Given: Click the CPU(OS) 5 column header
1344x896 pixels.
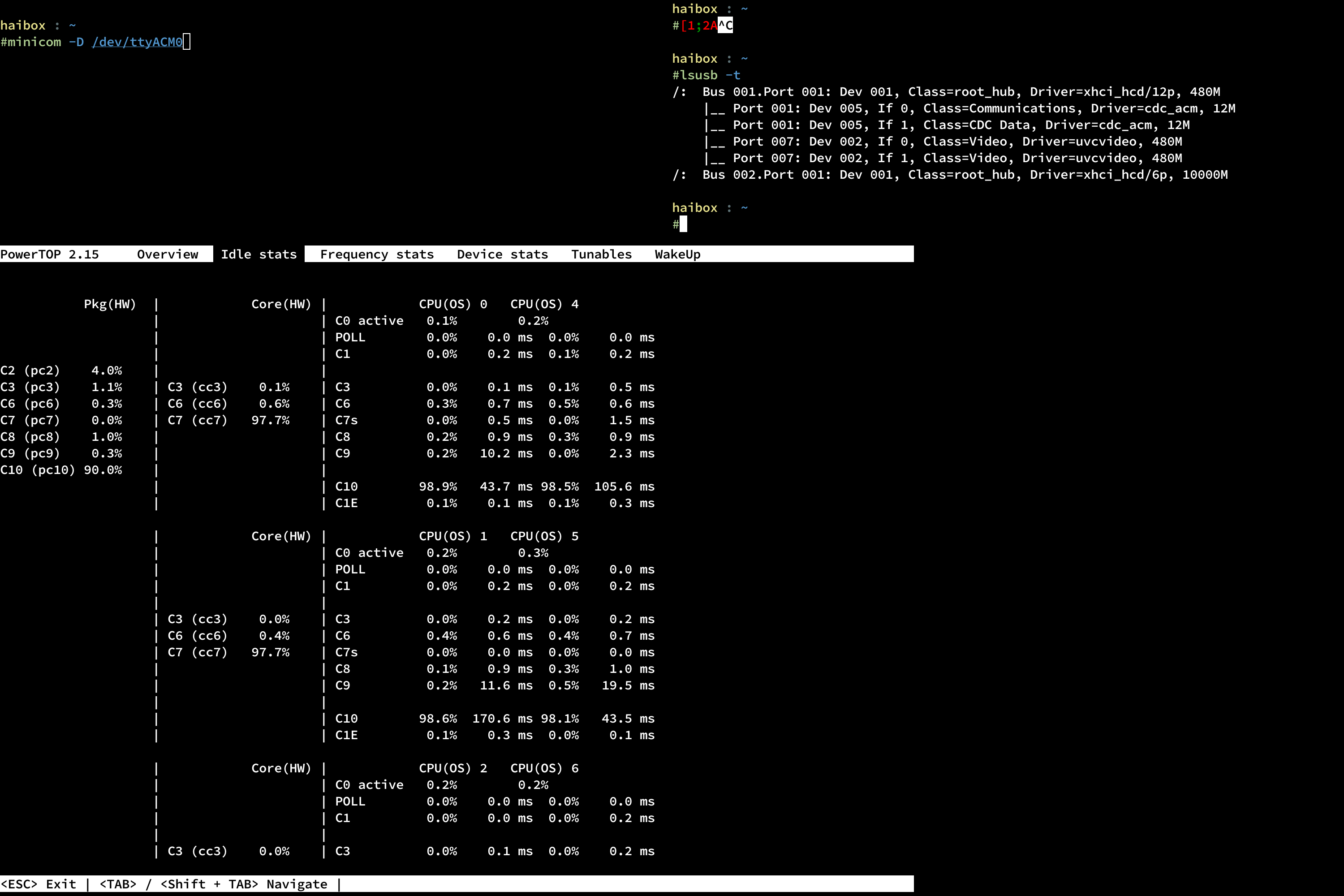Looking at the screenshot, I should click(x=545, y=536).
